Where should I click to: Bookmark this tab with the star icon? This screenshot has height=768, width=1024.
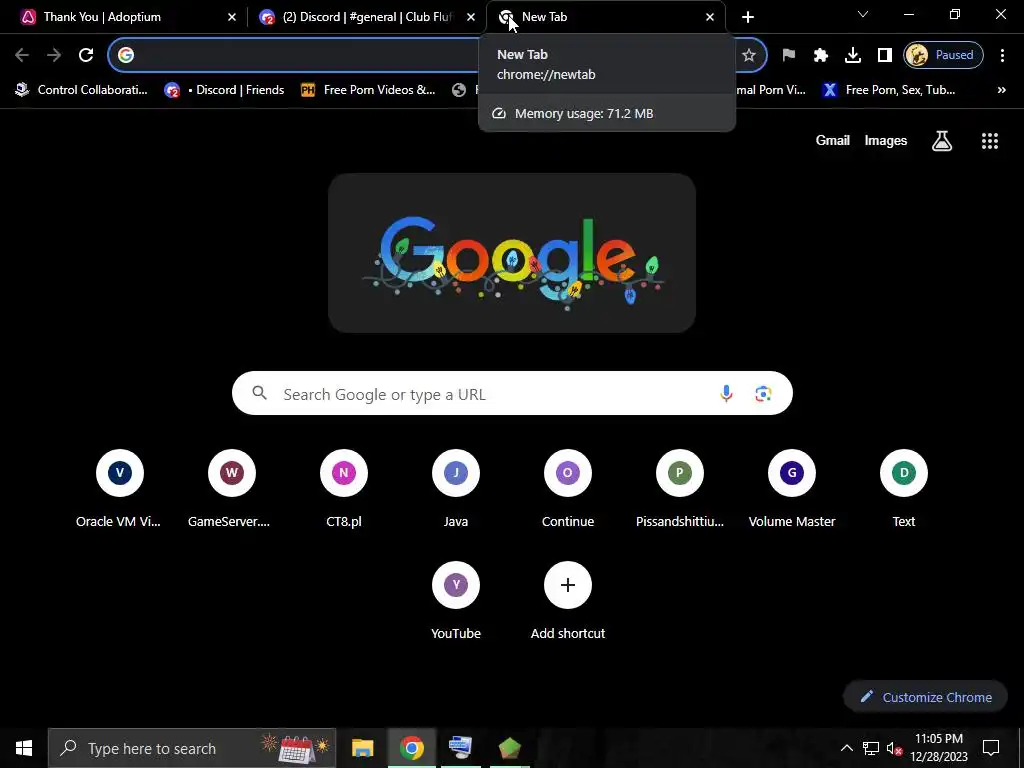tap(748, 55)
